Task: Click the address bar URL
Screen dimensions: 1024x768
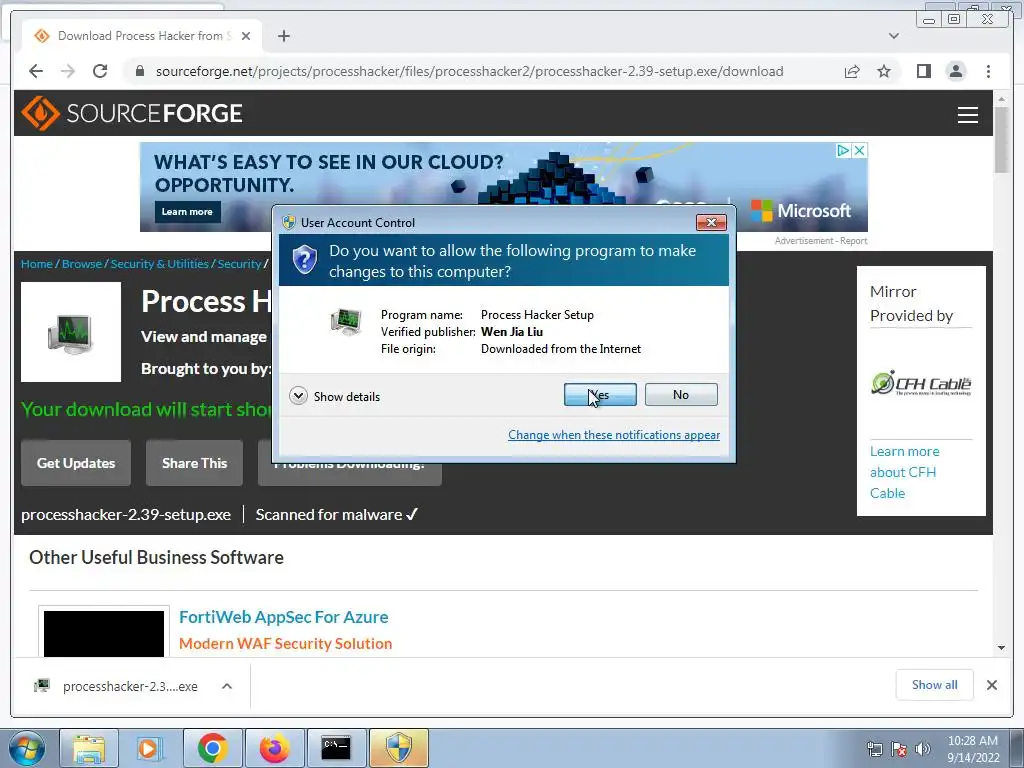Action: click(470, 71)
